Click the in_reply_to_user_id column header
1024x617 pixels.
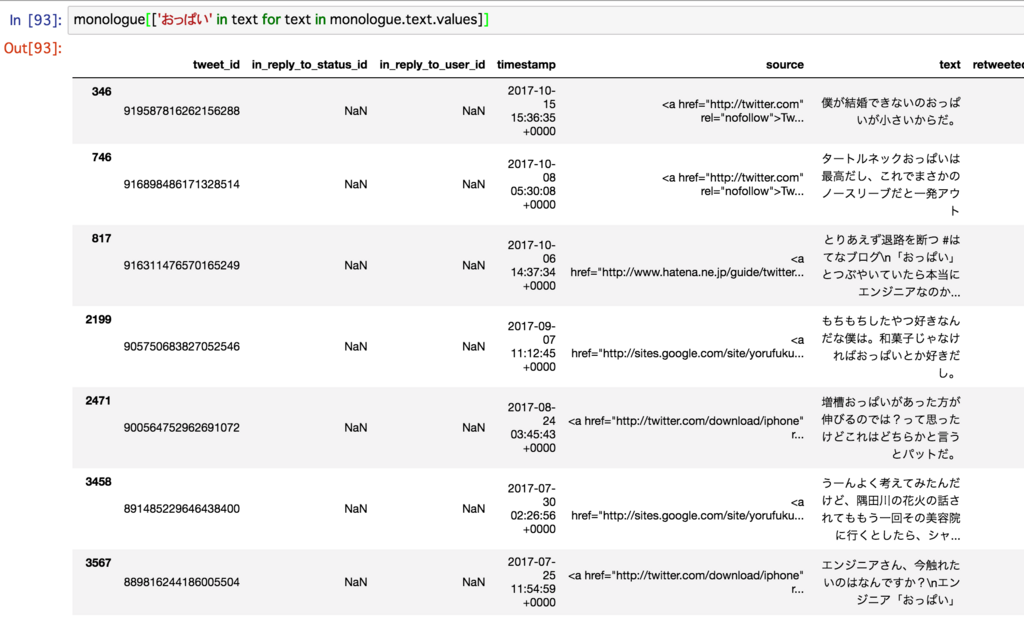tap(432, 65)
